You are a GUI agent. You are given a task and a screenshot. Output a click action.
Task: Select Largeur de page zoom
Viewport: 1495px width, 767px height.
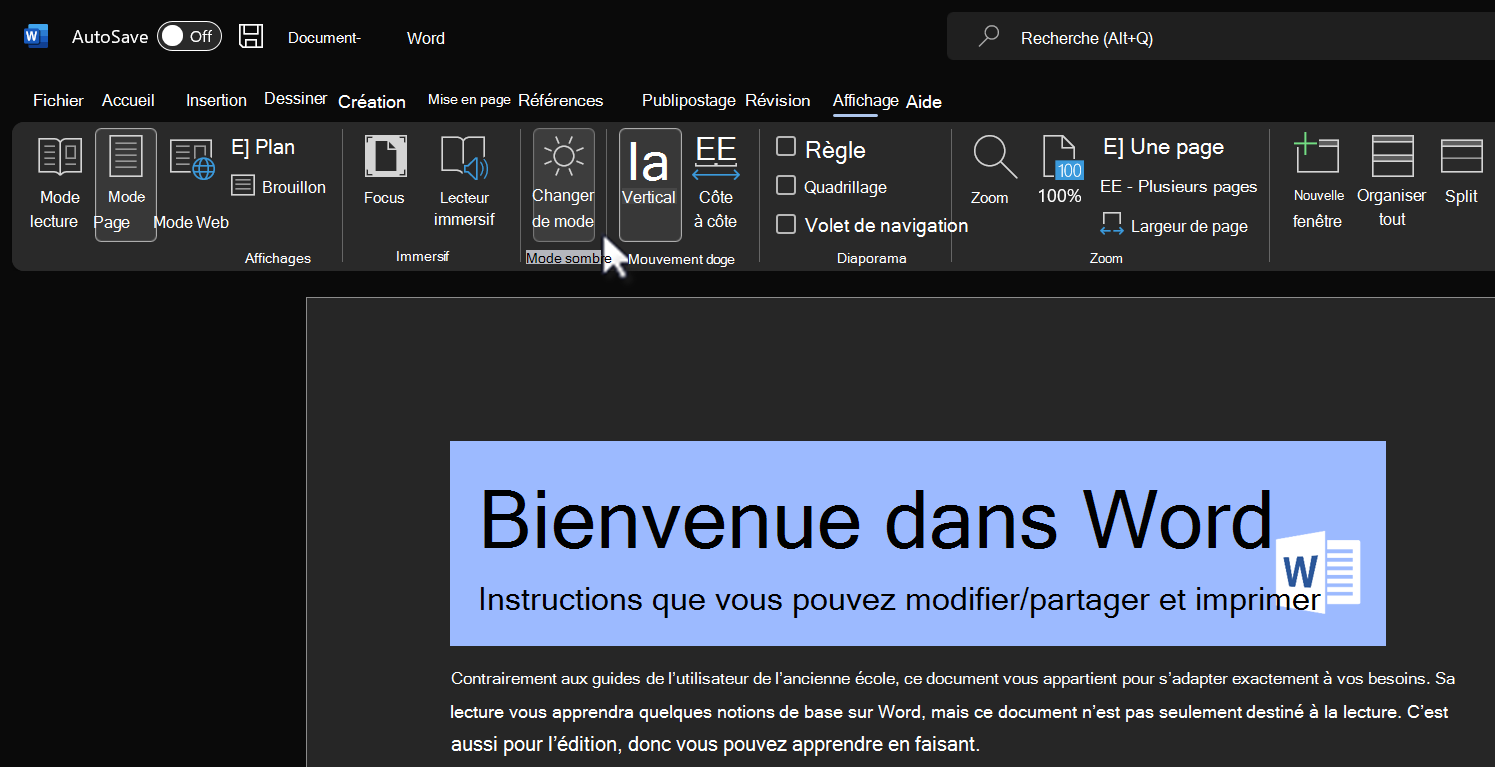point(1174,226)
